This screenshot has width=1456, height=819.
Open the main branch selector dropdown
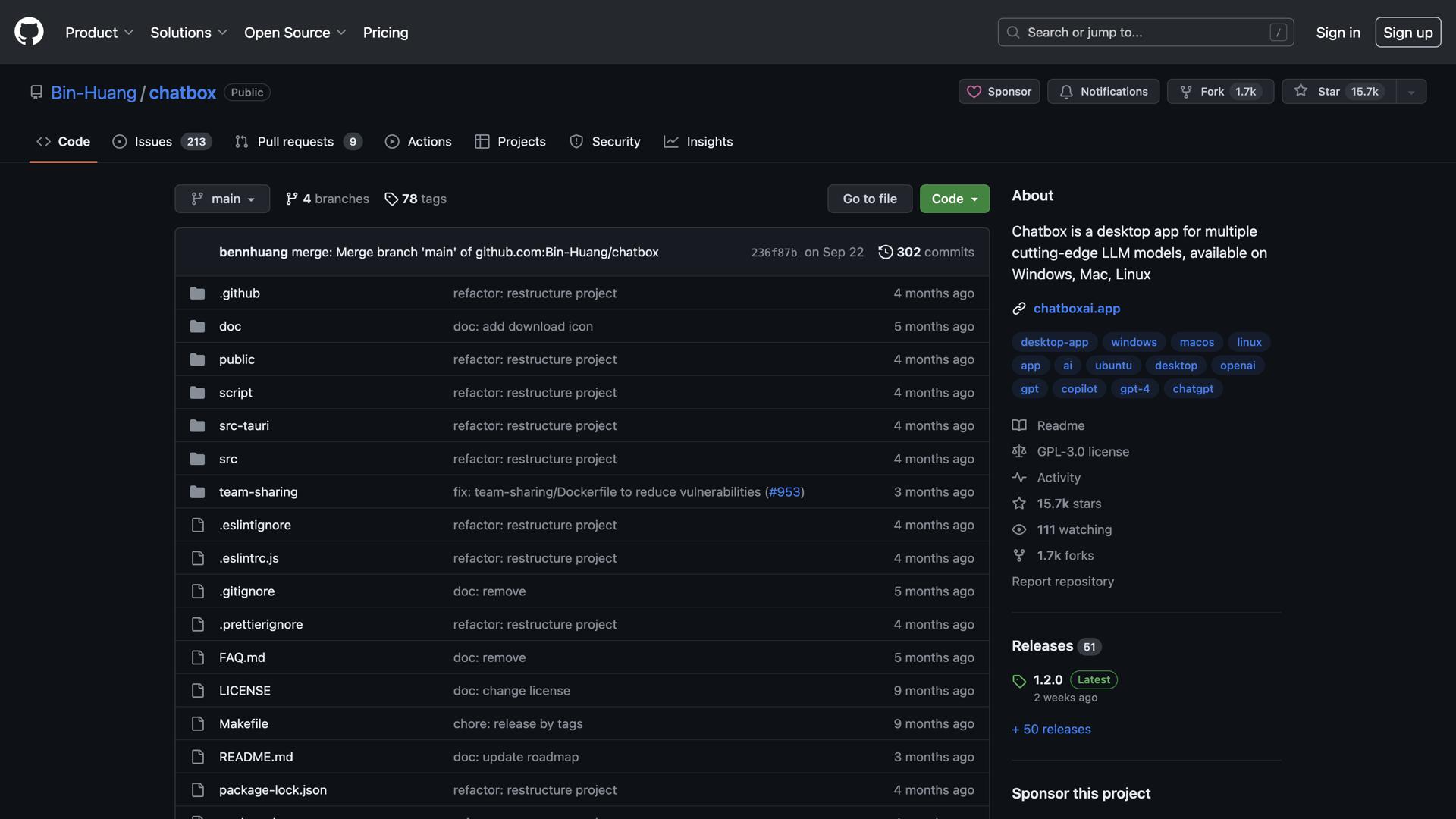[222, 199]
